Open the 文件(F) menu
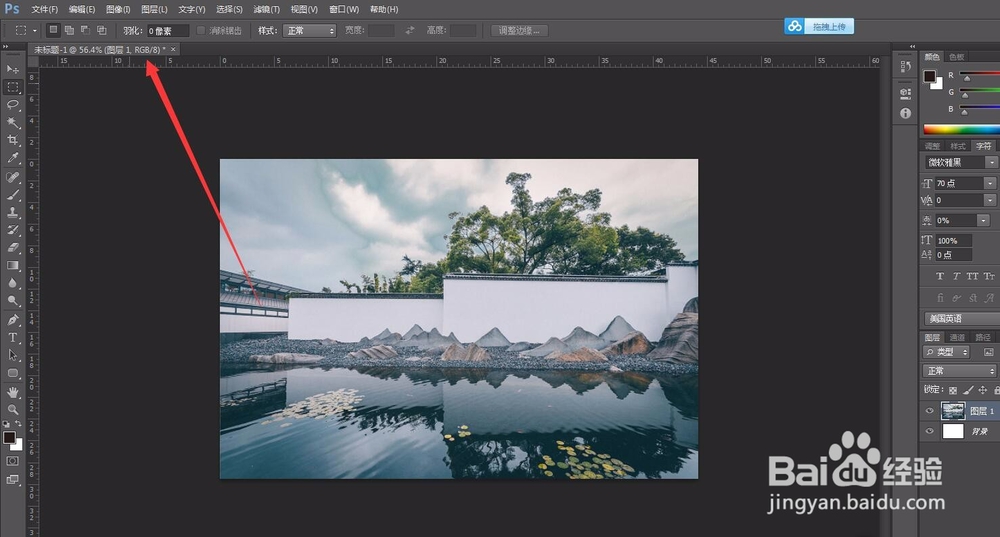This screenshot has height=537, width=1000. point(45,10)
